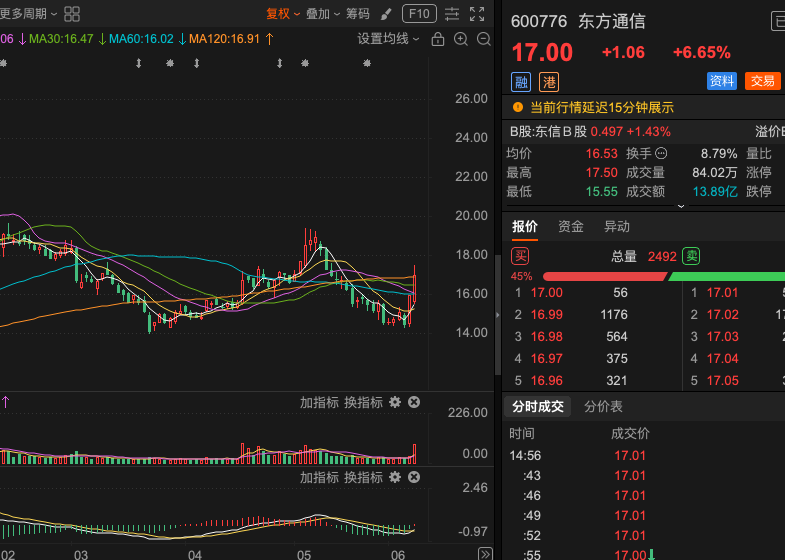Click the 融 margin trading badge
The image size is (785, 560).
point(521,82)
